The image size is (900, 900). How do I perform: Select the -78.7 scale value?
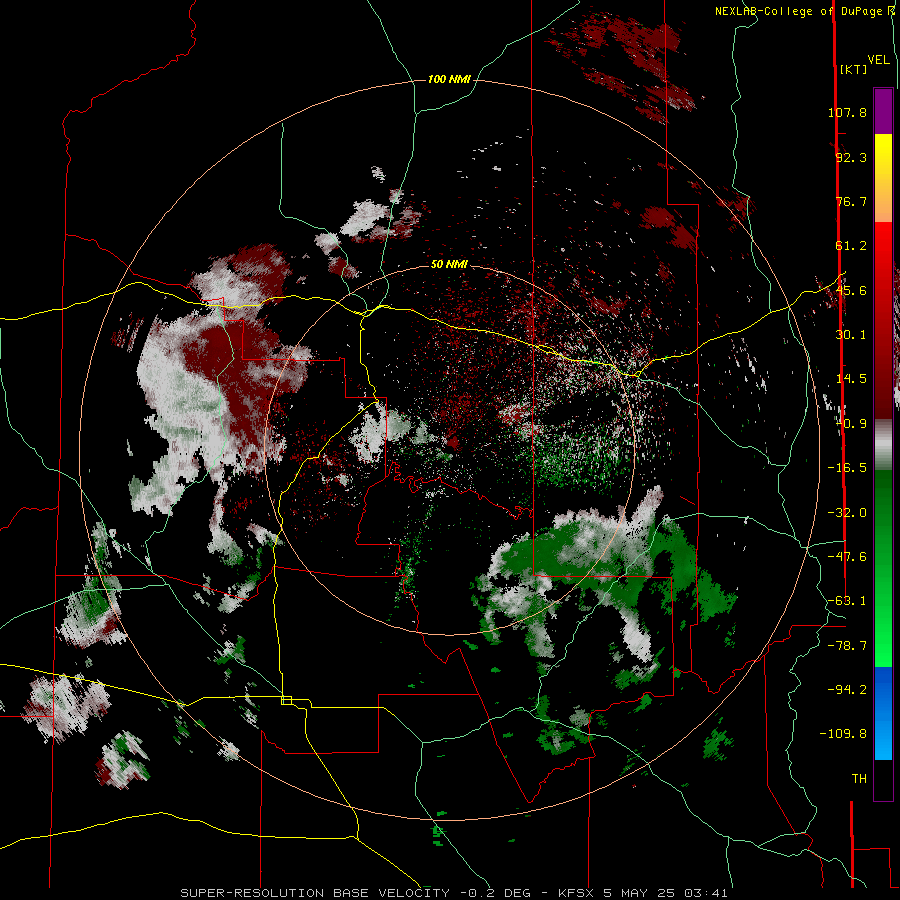[847, 646]
